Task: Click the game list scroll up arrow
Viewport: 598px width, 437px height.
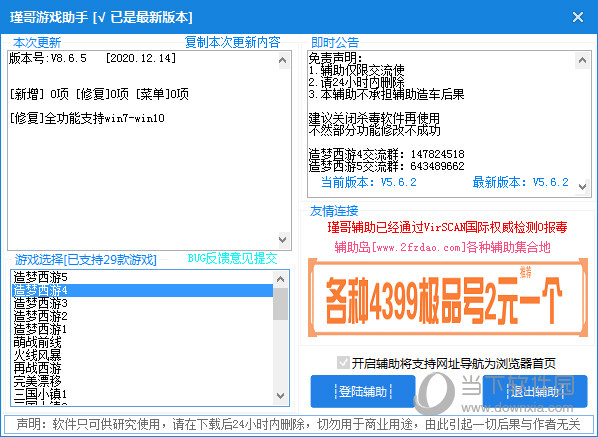Action: (x=281, y=279)
